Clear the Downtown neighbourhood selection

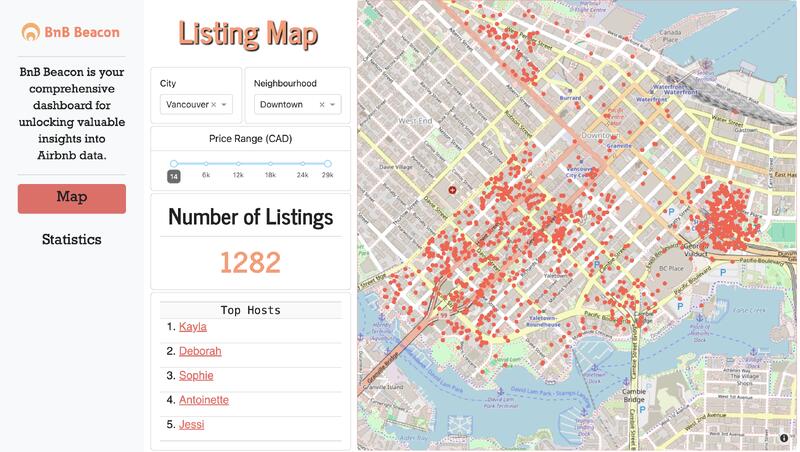[322, 105]
